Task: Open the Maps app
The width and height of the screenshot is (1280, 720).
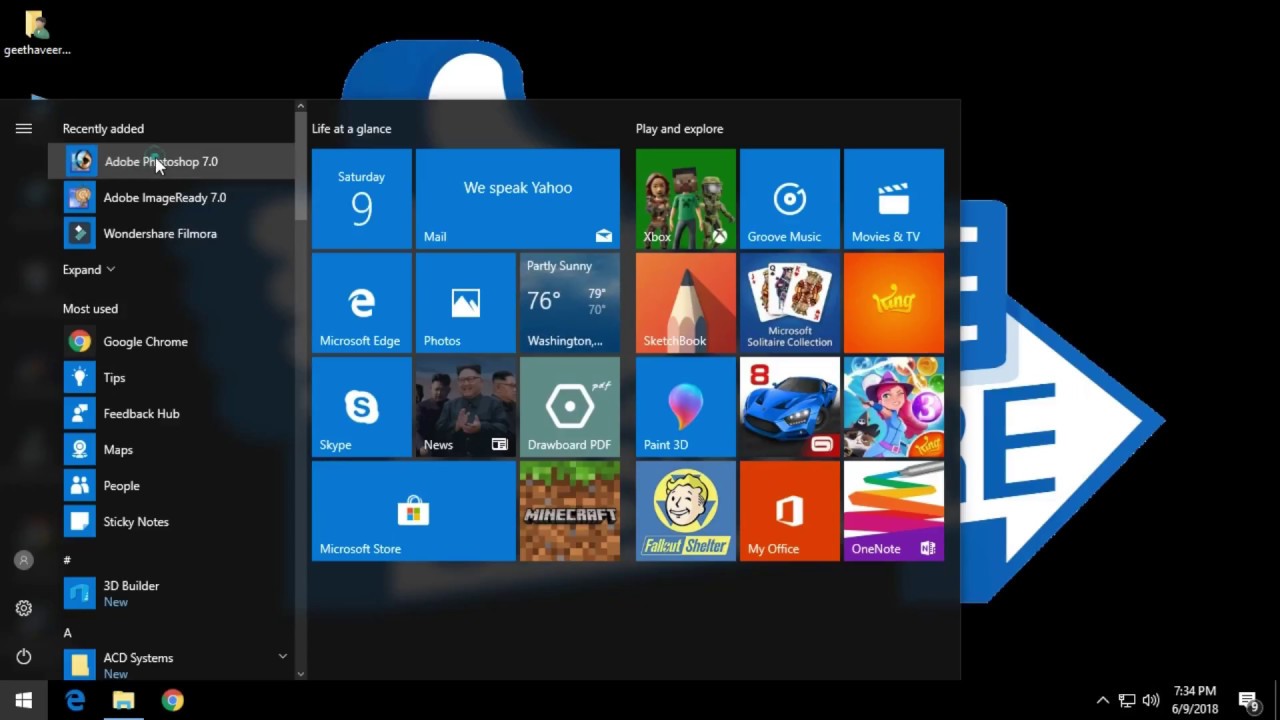Action: 171,449
